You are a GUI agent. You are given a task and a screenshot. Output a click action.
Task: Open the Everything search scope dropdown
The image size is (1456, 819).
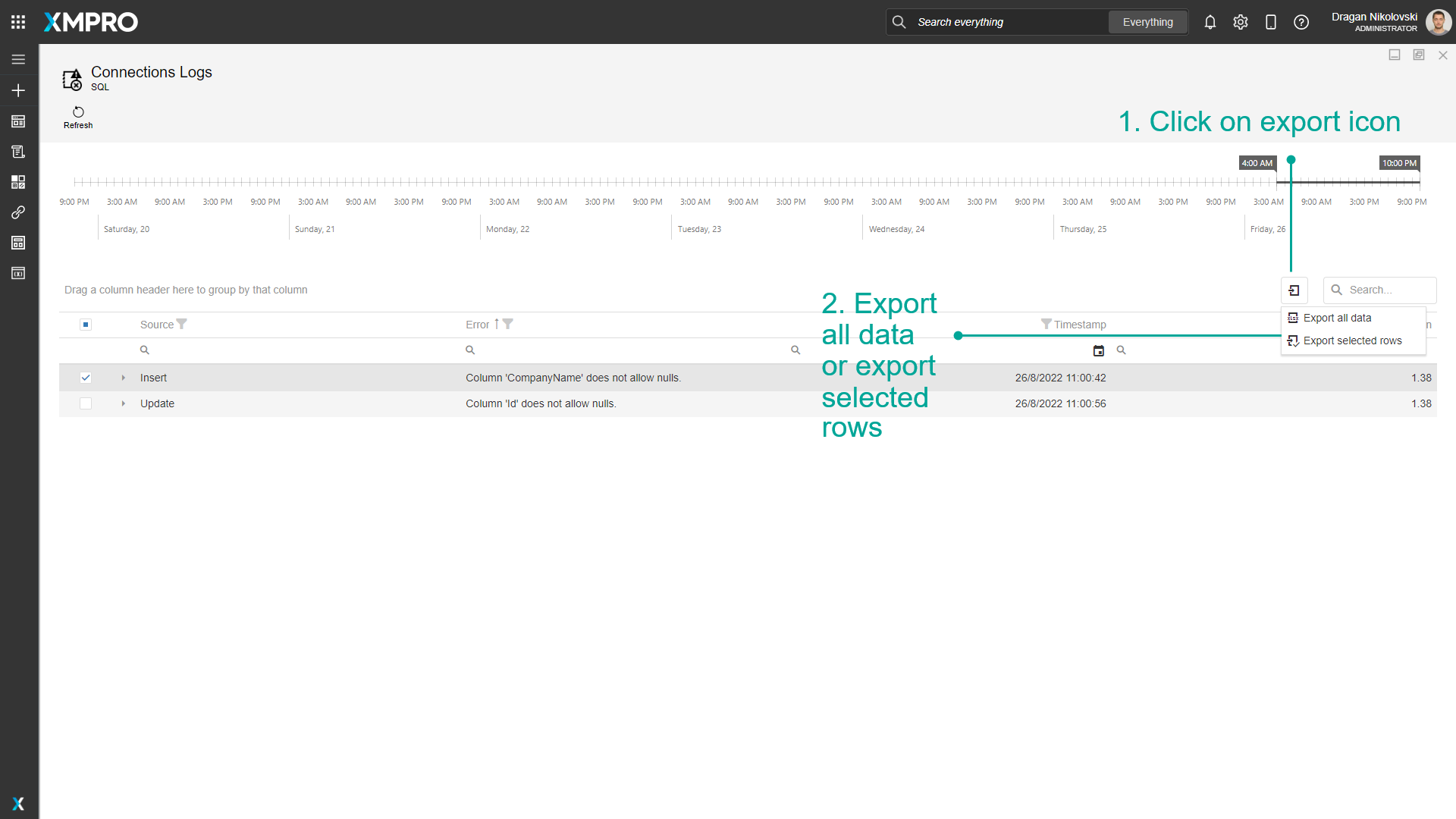[1147, 22]
